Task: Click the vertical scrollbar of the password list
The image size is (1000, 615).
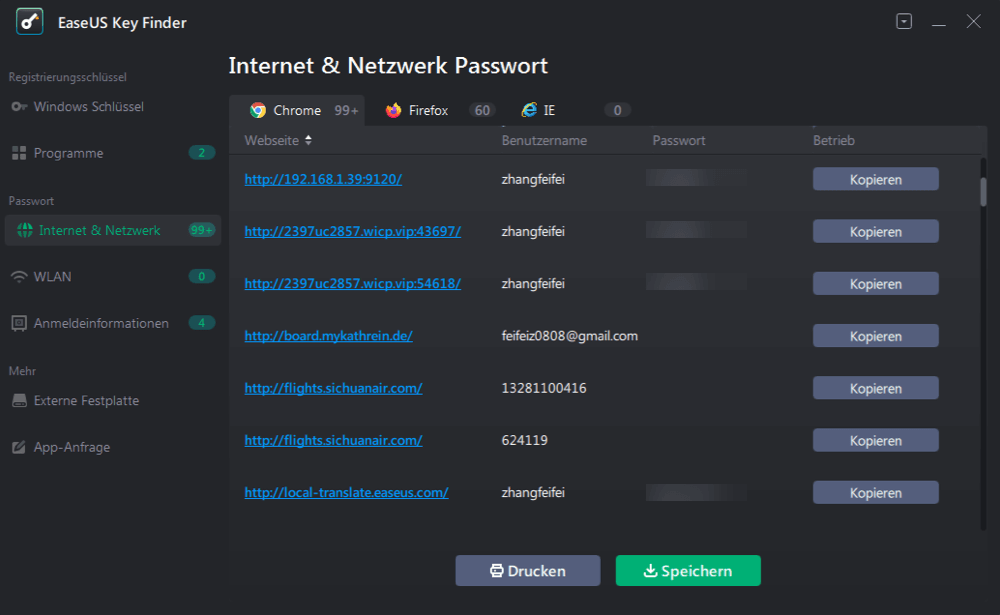Action: 983,191
